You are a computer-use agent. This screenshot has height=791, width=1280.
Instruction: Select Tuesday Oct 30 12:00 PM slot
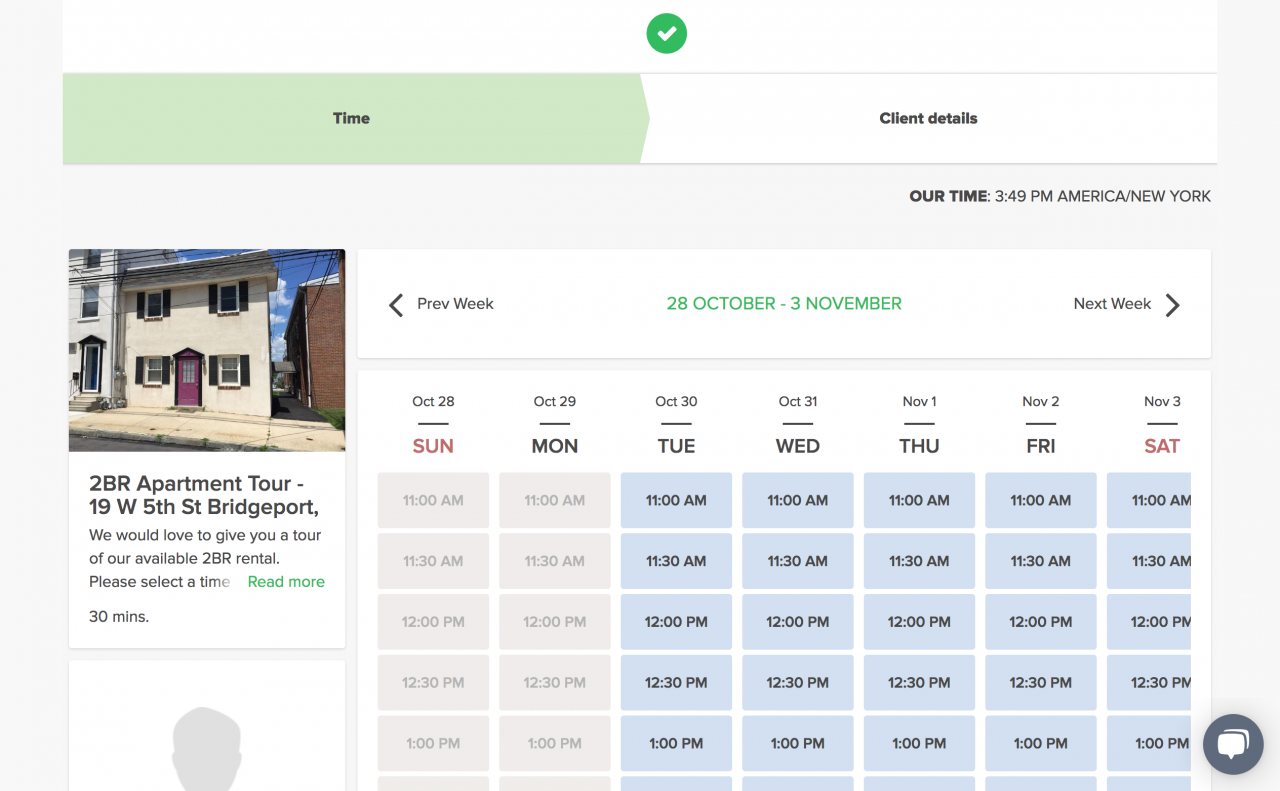[676, 622]
